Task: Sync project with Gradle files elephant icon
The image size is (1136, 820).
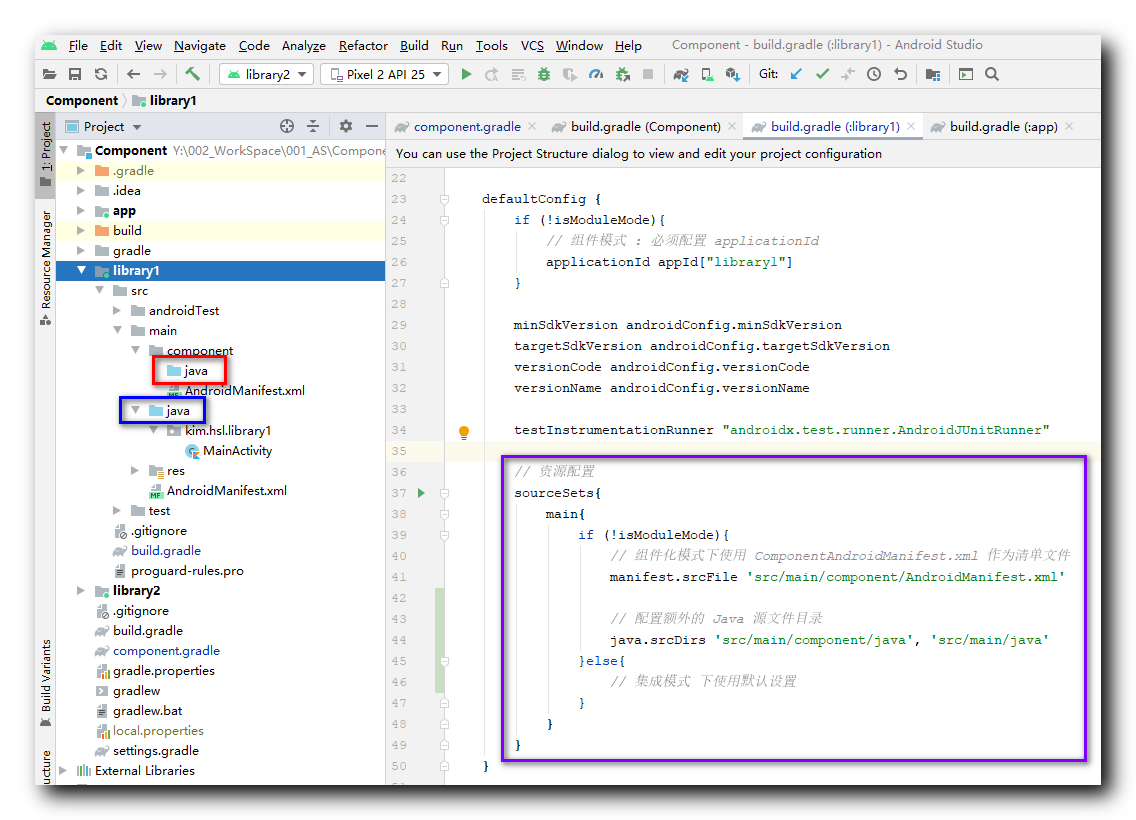Action: coord(680,75)
